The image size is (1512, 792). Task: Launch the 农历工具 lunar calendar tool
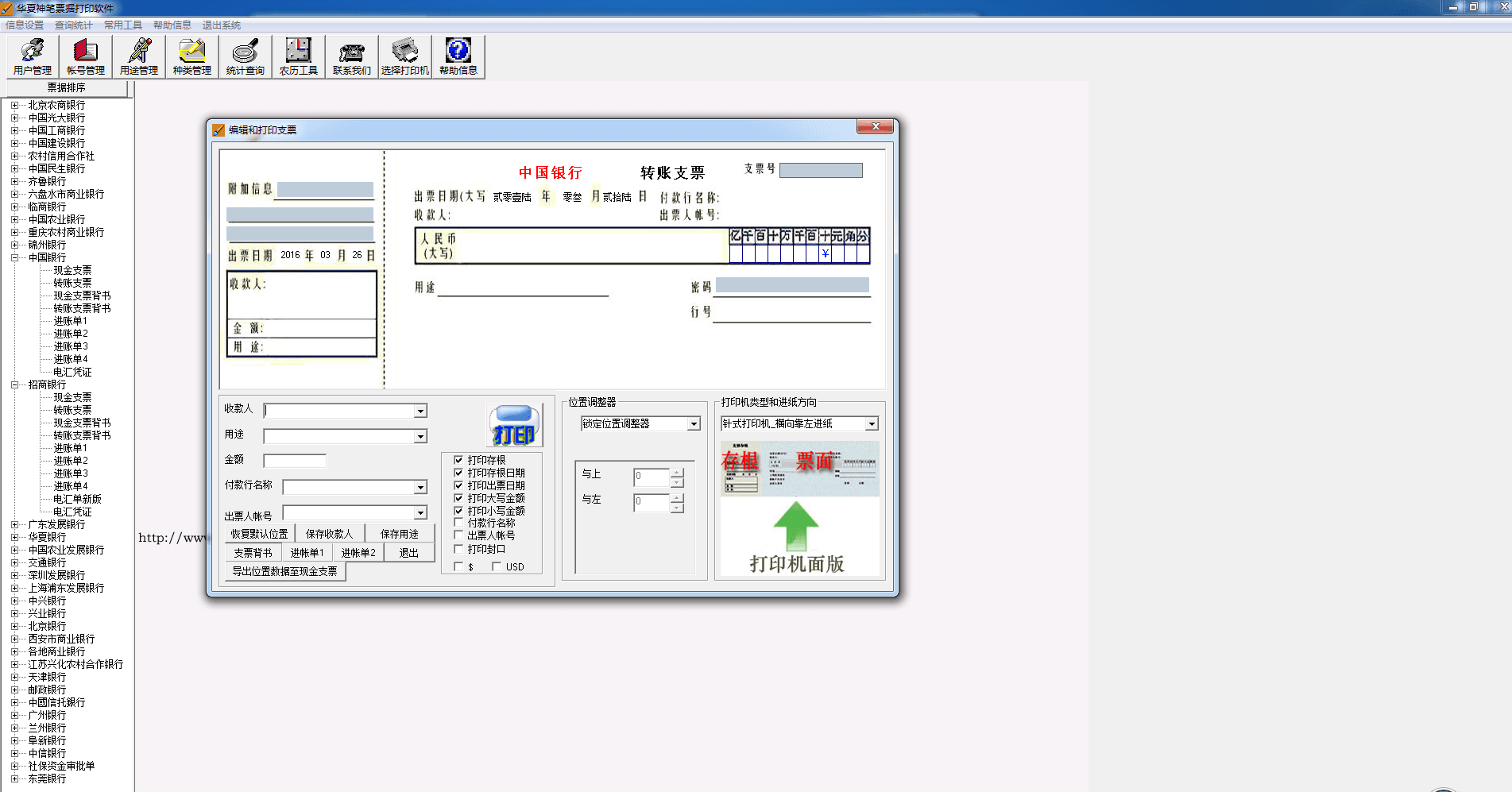point(299,56)
